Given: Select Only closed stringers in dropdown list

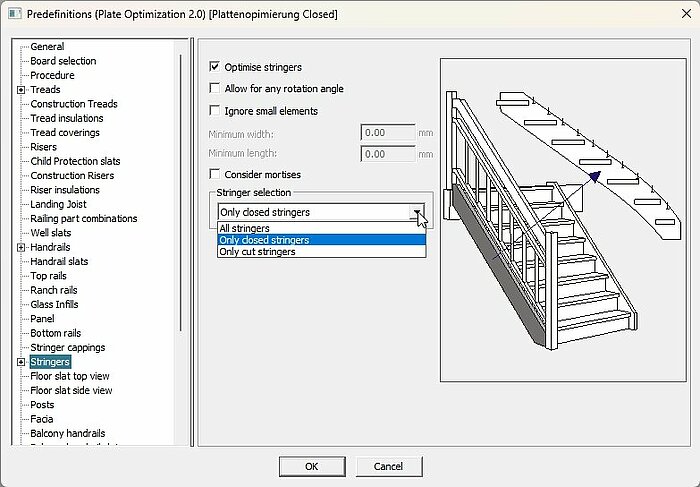Looking at the screenshot, I should point(321,240).
